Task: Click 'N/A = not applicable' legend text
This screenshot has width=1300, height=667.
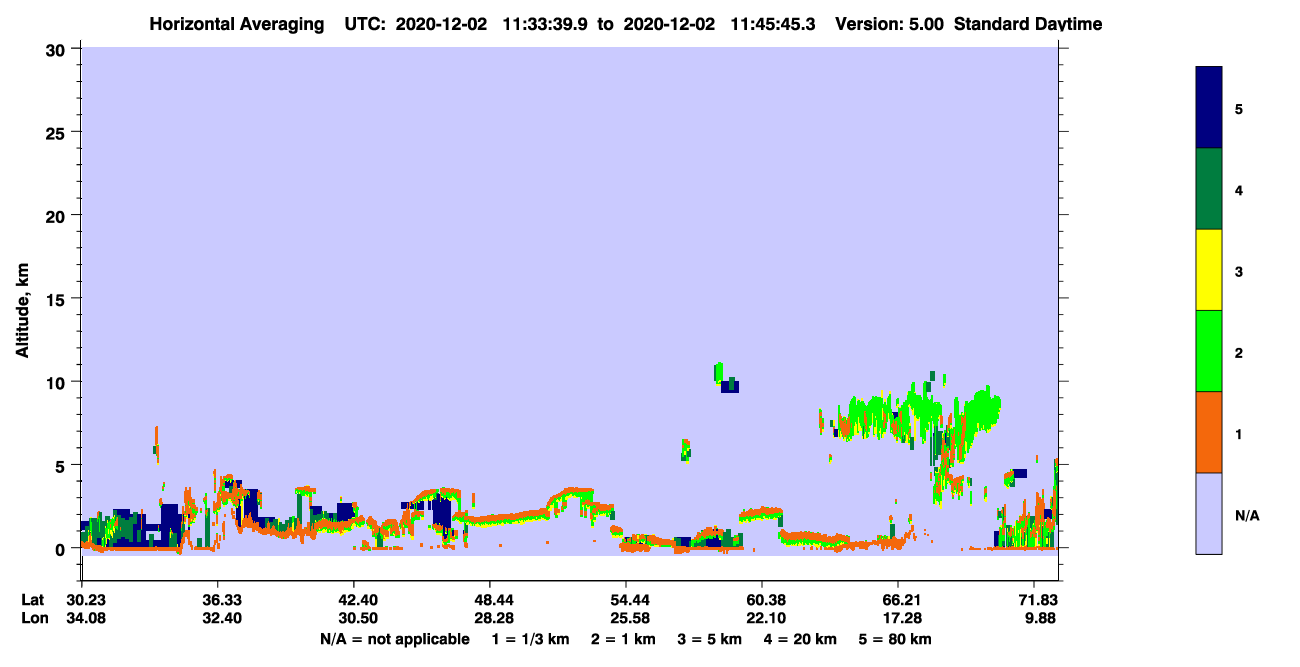Action: point(395,639)
